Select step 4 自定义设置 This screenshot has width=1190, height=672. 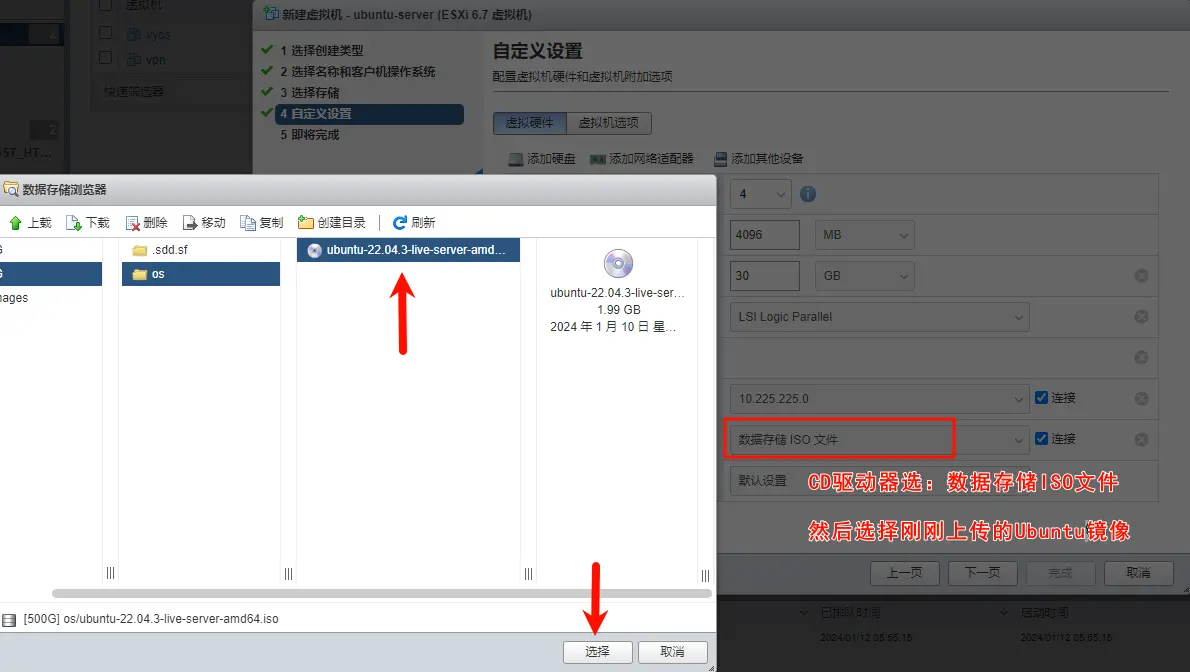pos(369,114)
